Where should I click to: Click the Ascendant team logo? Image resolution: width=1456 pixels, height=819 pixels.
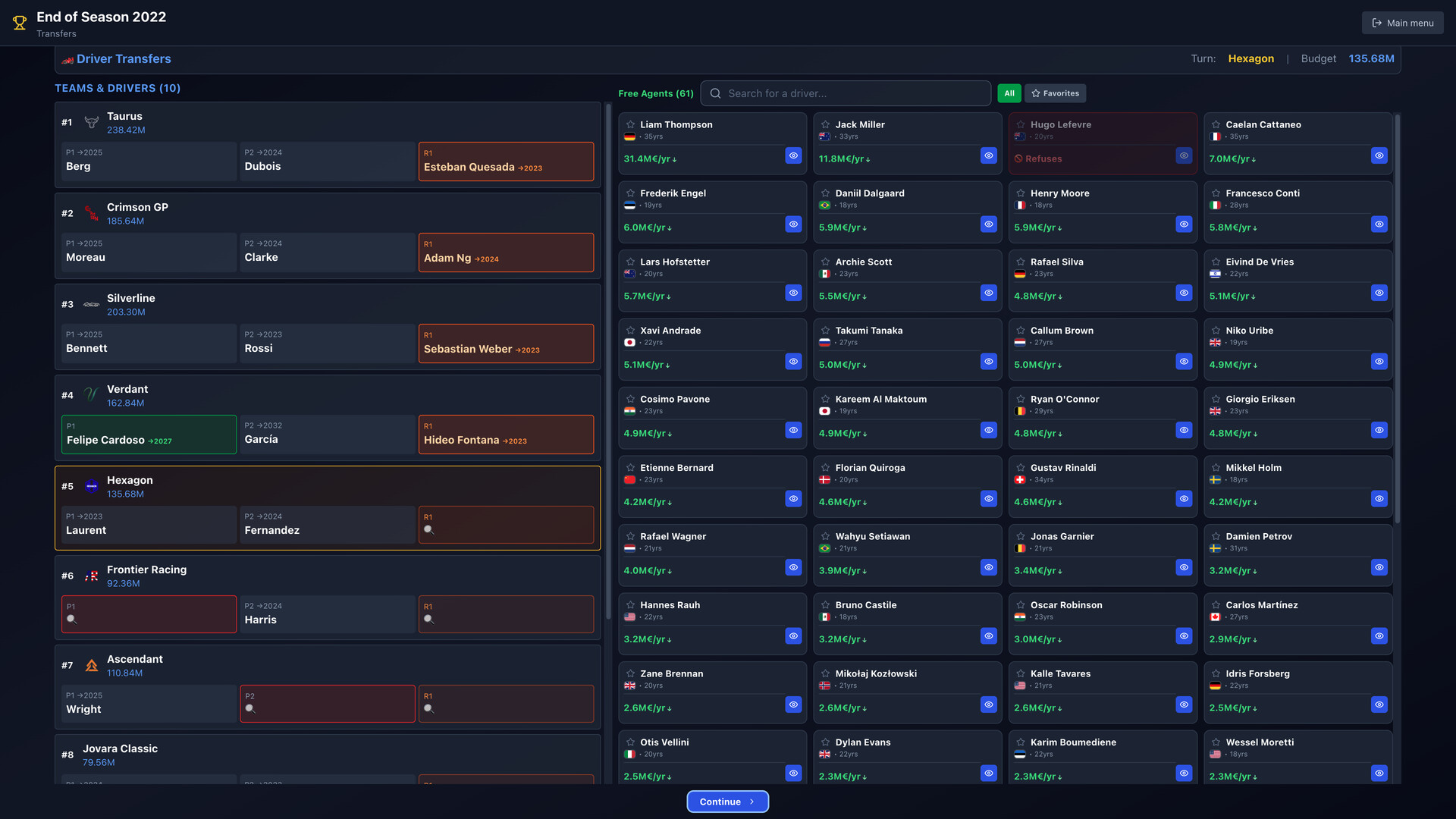pos(92,665)
